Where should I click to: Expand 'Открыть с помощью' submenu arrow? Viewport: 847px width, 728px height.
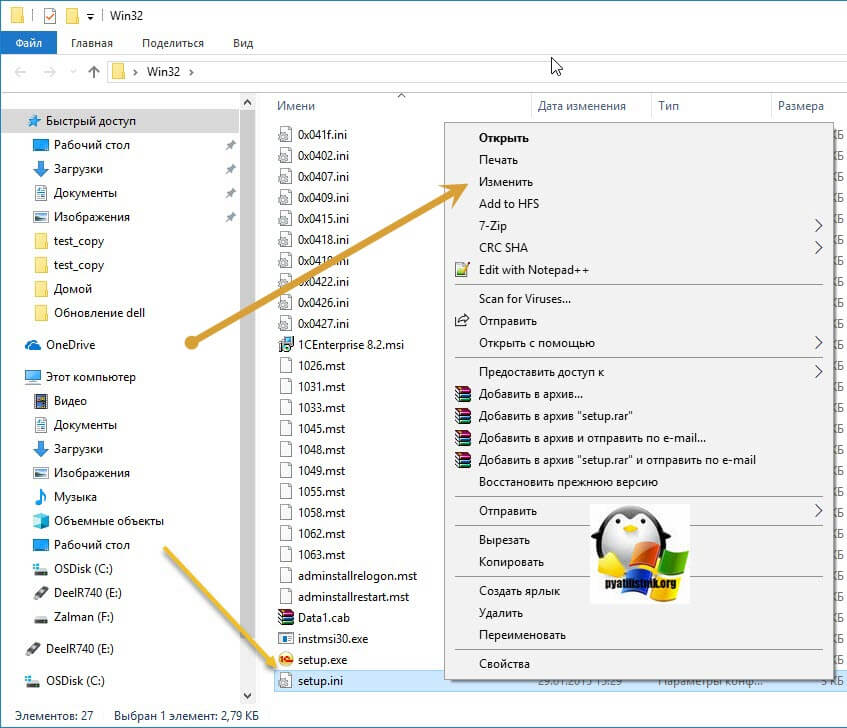click(x=818, y=343)
